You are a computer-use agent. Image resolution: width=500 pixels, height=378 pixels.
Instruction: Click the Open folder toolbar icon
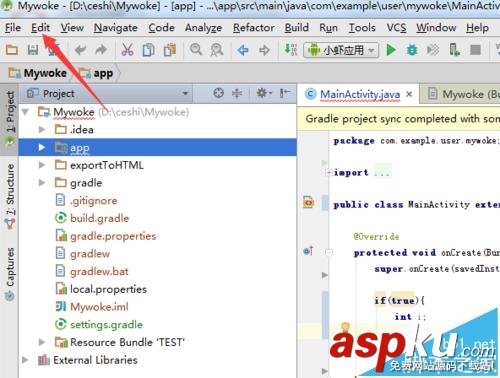(x=12, y=50)
